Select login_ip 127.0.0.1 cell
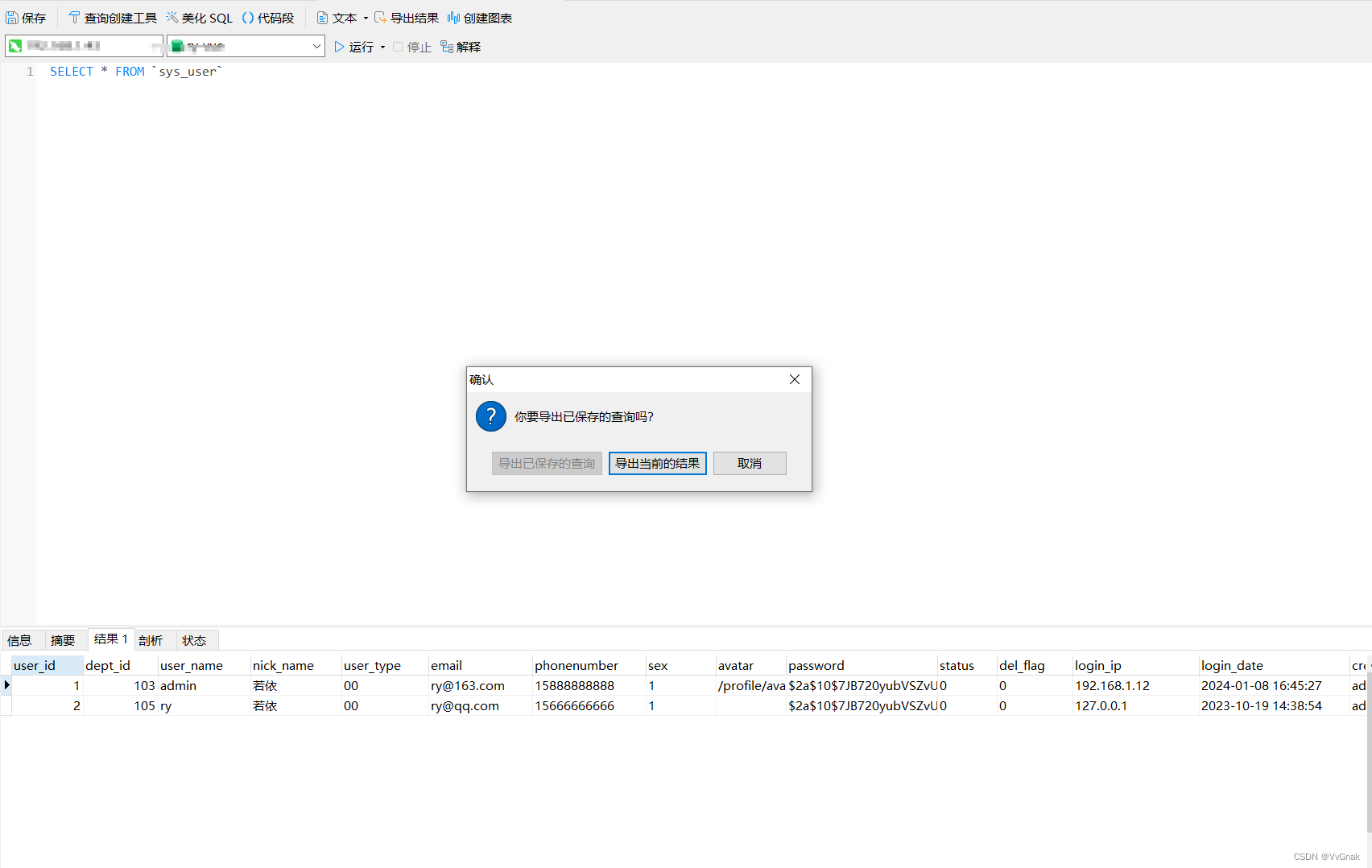Image resolution: width=1372 pixels, height=868 pixels. (1135, 705)
